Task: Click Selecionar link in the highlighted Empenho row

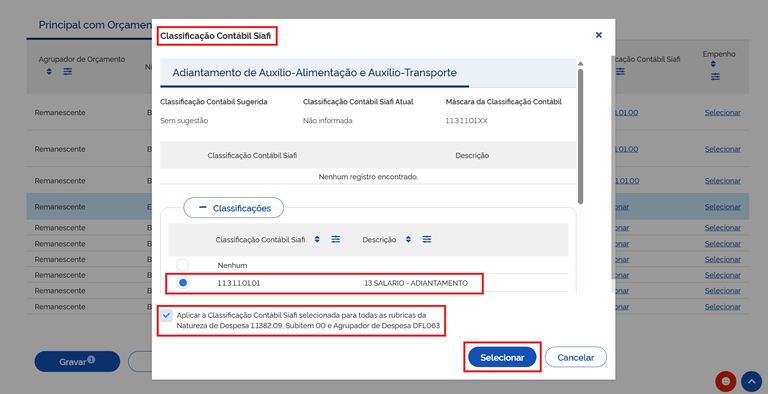Action: [722, 207]
